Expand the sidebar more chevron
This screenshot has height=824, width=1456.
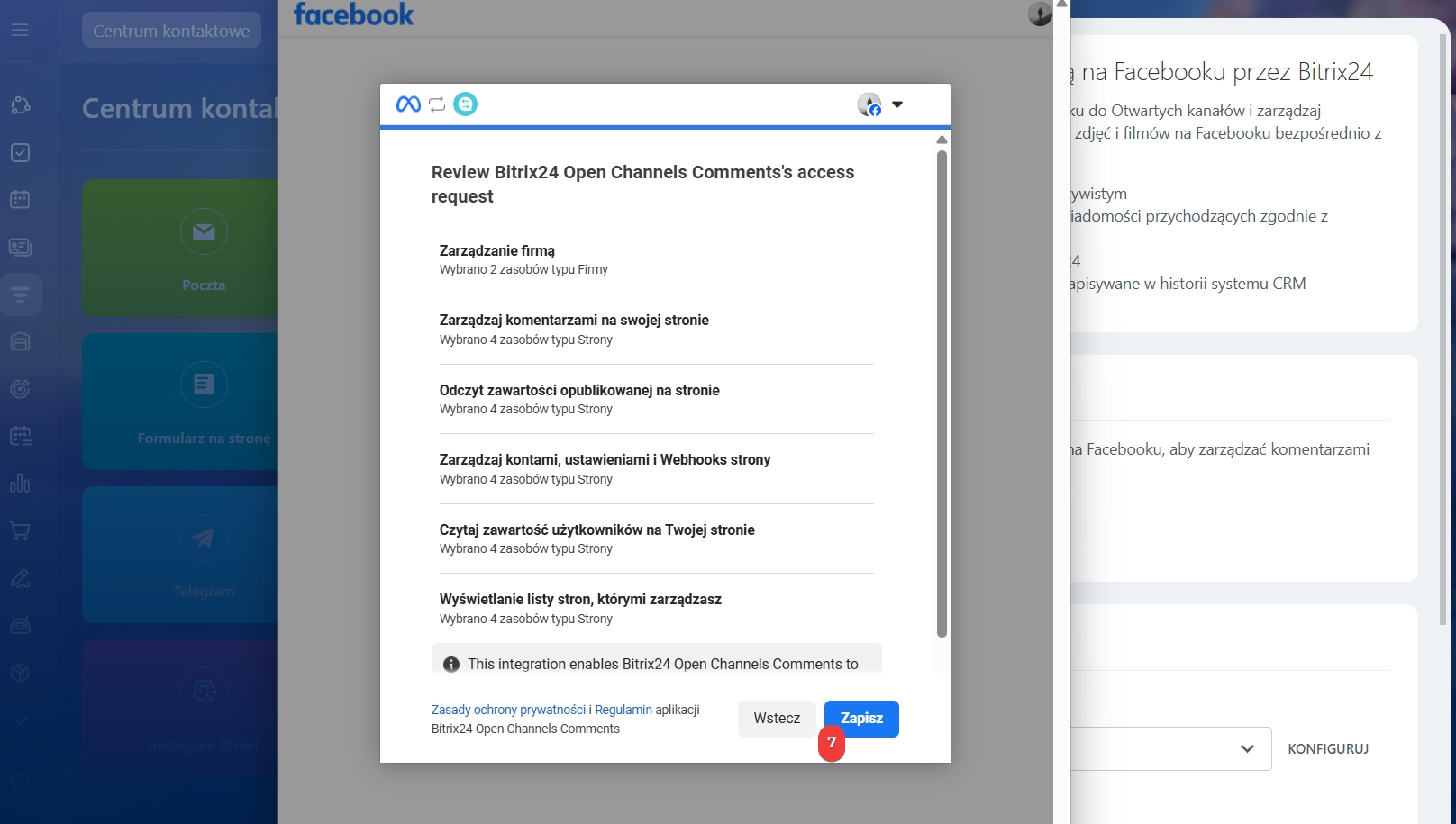(x=20, y=720)
